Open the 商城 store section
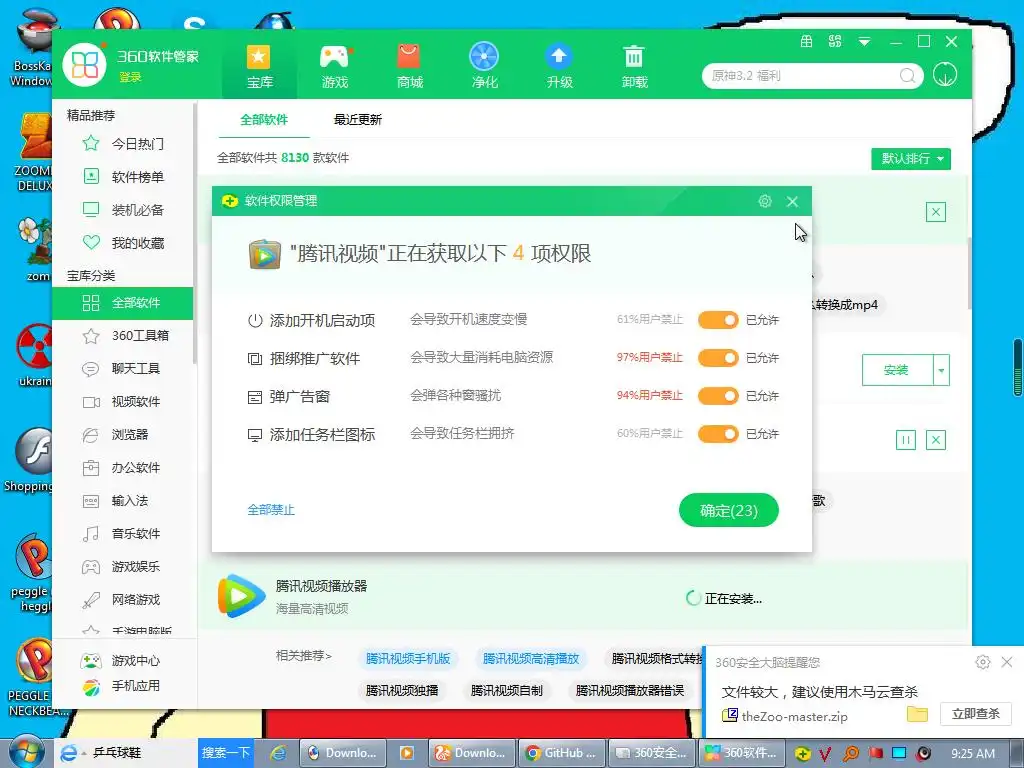 [409, 66]
